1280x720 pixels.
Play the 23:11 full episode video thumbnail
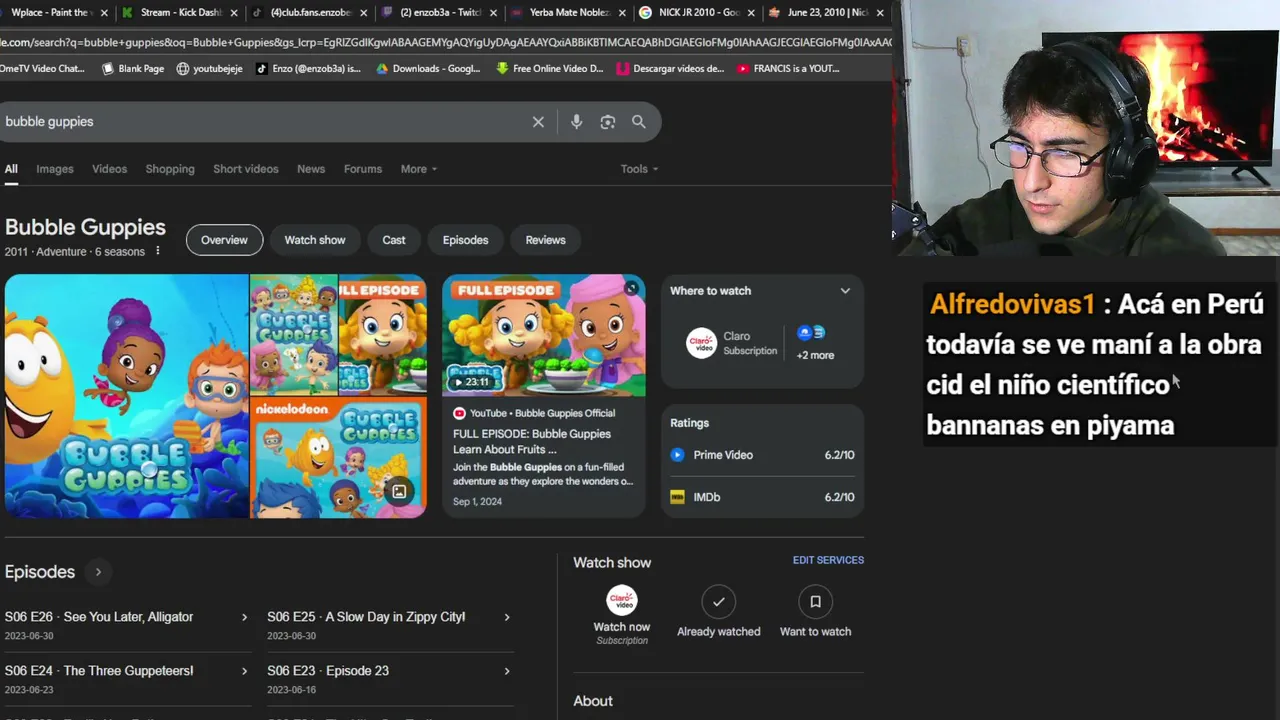pos(544,335)
